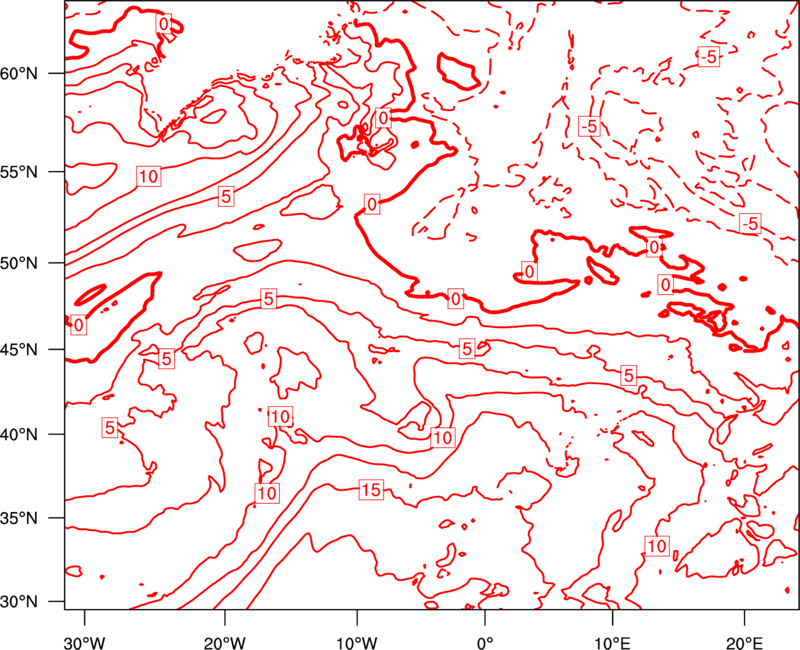This screenshot has height=650, width=800.
Task: Click the 60°N latitude axis label
Action: click(19, 73)
